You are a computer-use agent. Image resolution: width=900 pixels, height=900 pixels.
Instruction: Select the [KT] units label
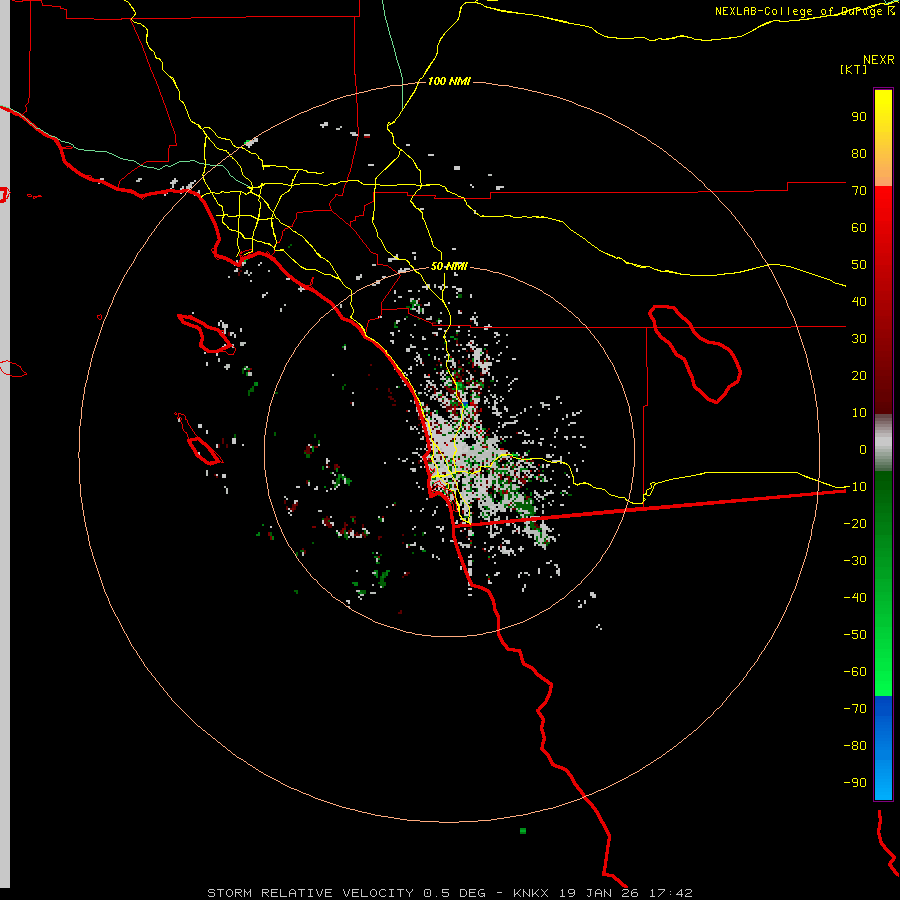click(854, 69)
